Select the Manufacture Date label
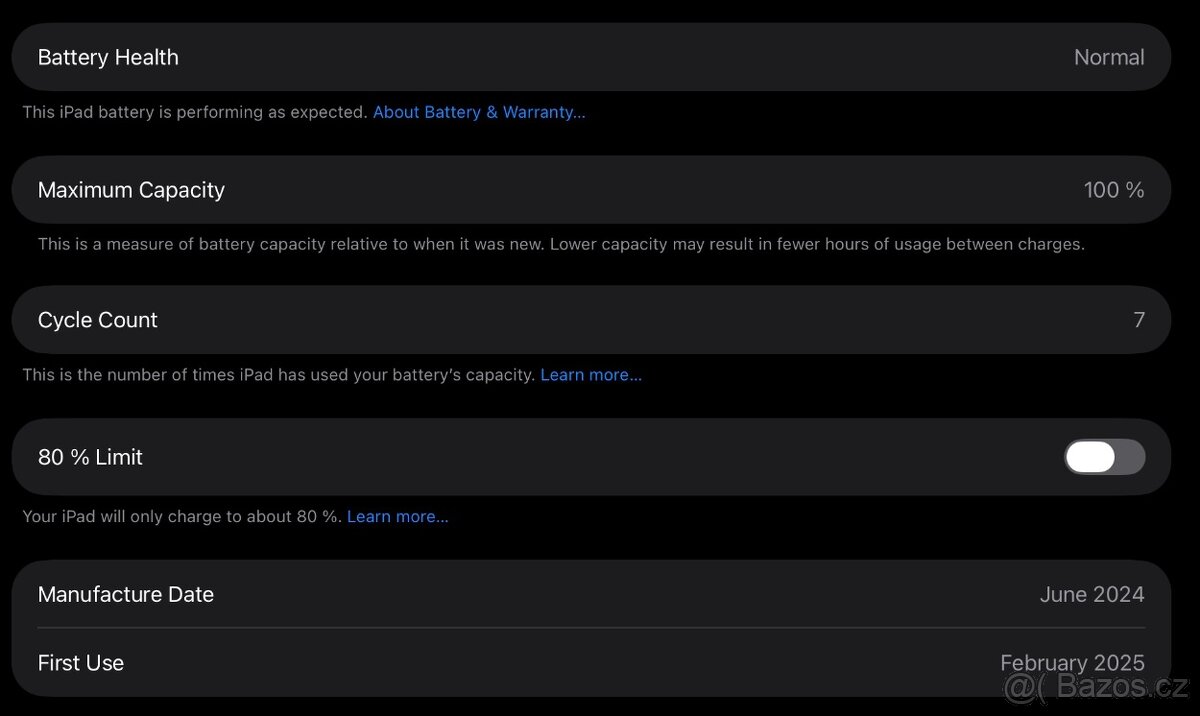This screenshot has height=716, width=1200. click(x=126, y=594)
